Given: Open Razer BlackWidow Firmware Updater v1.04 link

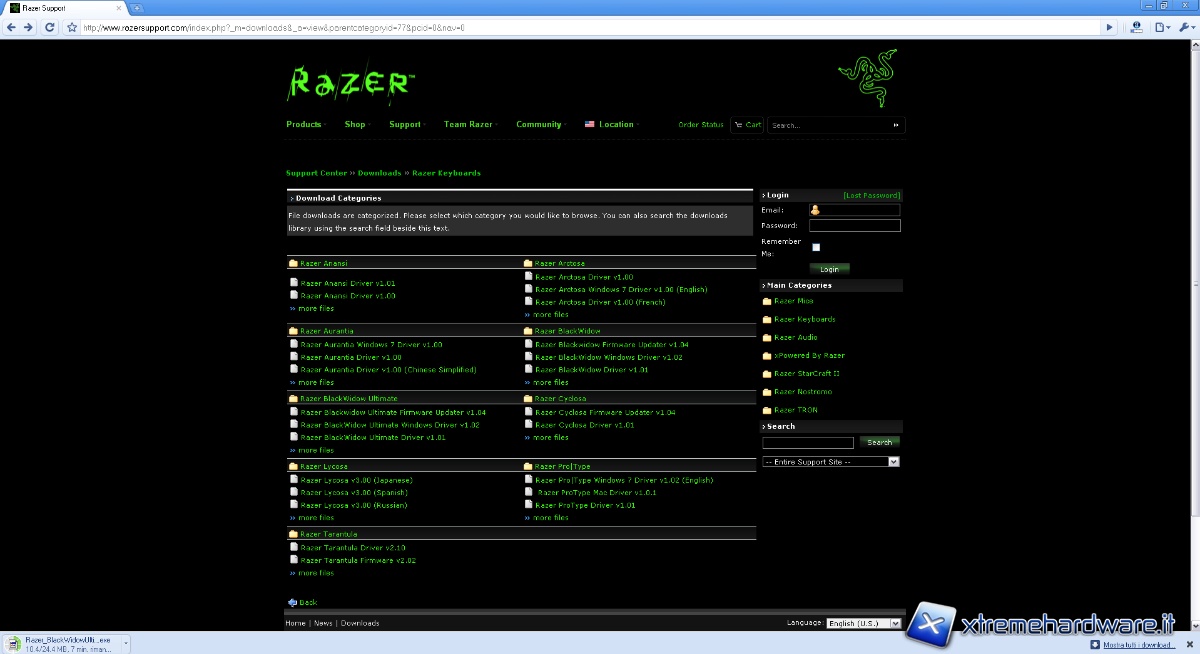Looking at the screenshot, I should pyautogui.click(x=611, y=344).
